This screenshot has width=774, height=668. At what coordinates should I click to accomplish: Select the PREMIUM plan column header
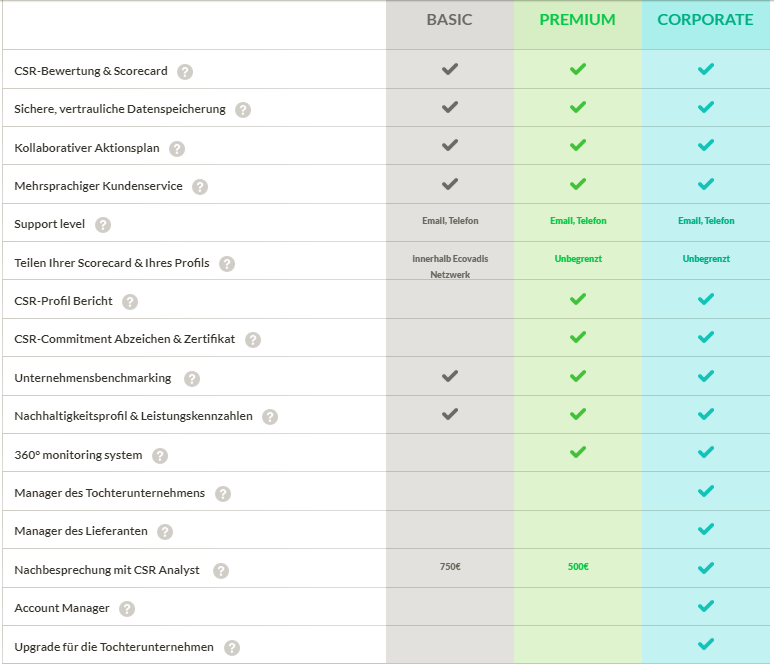click(577, 20)
